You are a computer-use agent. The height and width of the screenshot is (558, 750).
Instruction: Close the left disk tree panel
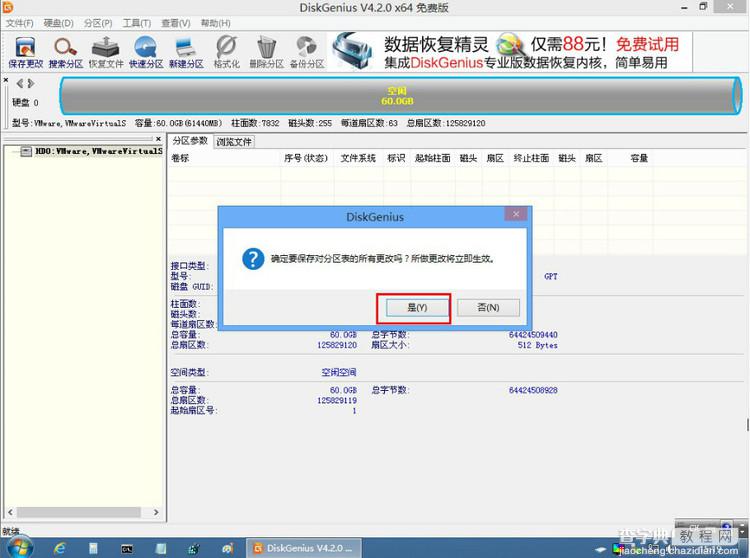(158, 139)
